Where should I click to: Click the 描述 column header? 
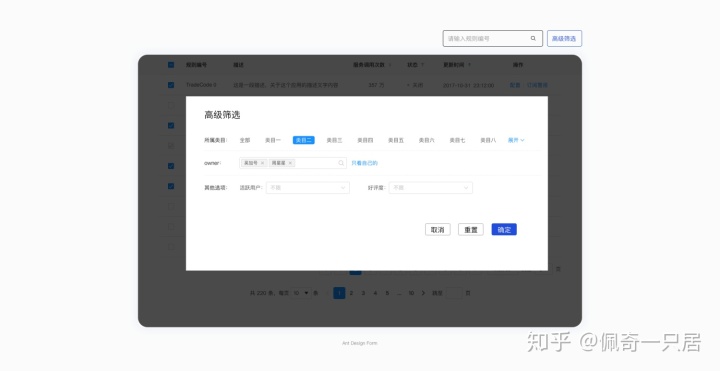click(238, 65)
